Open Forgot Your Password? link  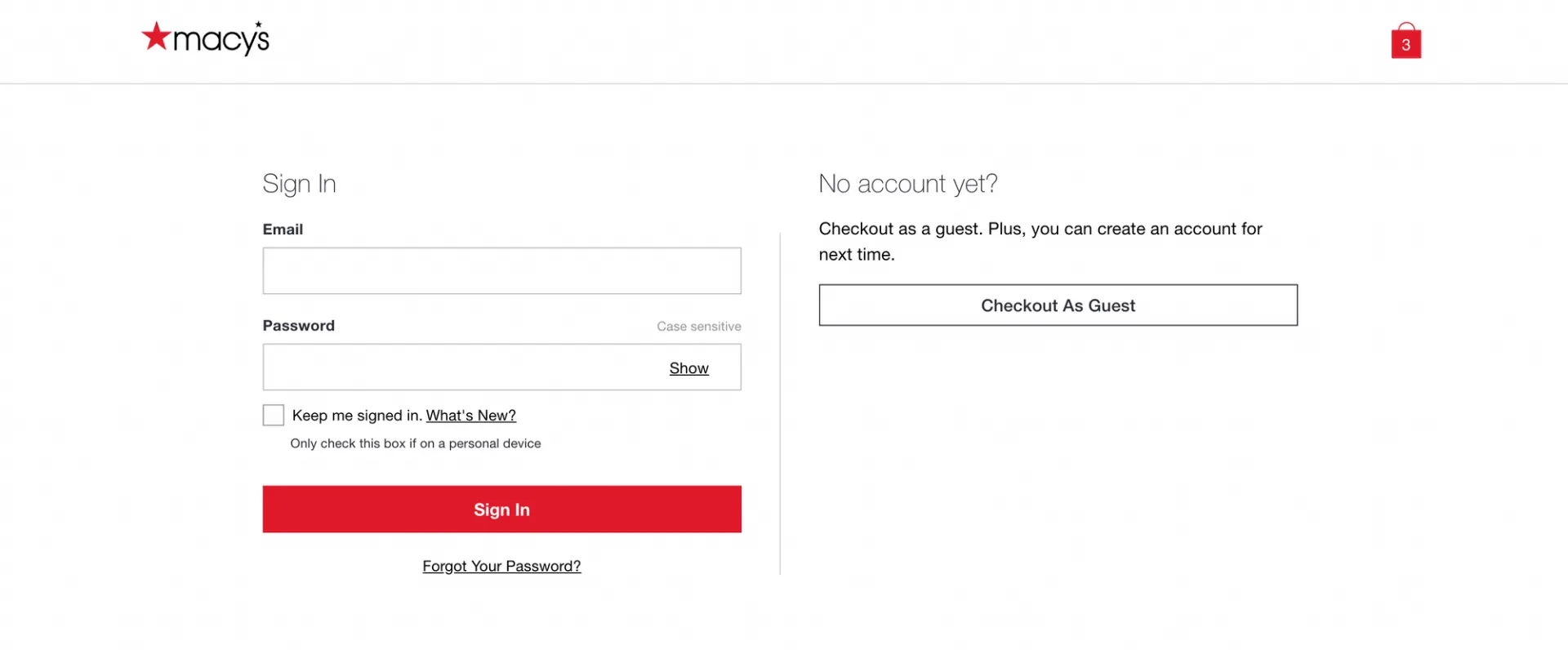coord(501,566)
